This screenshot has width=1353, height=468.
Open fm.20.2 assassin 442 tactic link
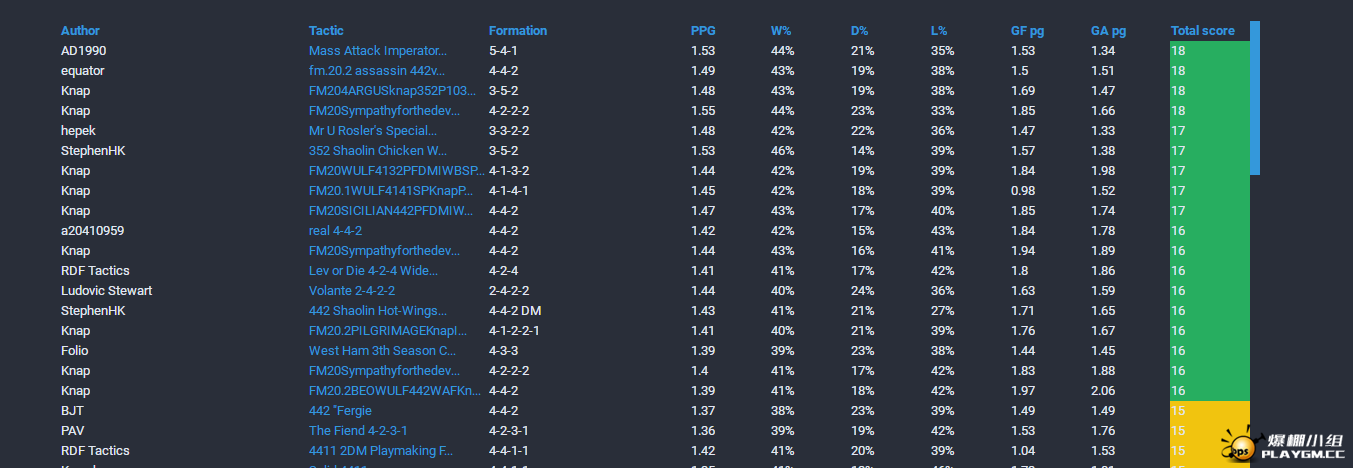pos(377,71)
